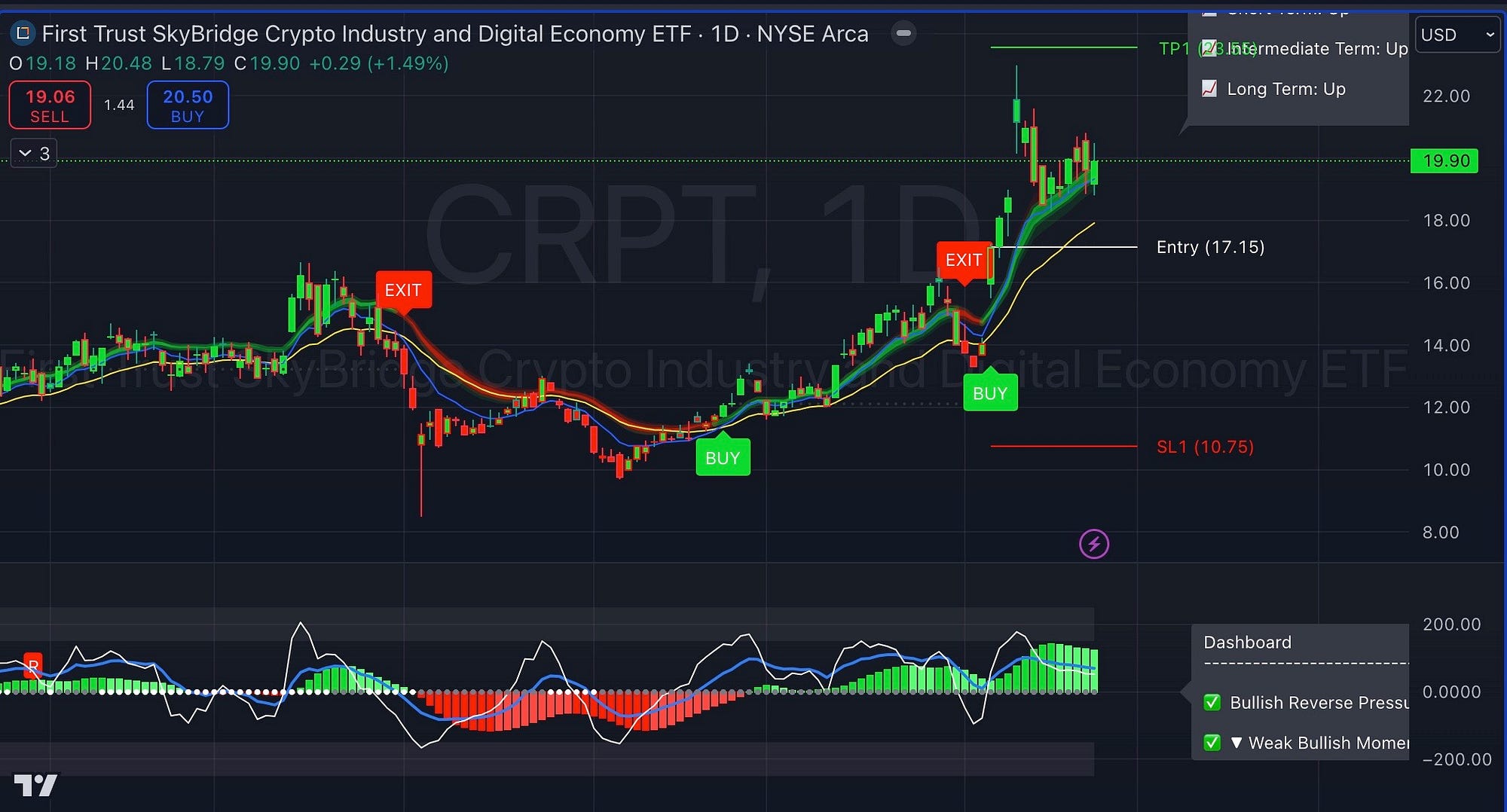The width and height of the screenshot is (1507, 812).
Task: Click the Entry (17.15) line label
Action: (1210, 247)
